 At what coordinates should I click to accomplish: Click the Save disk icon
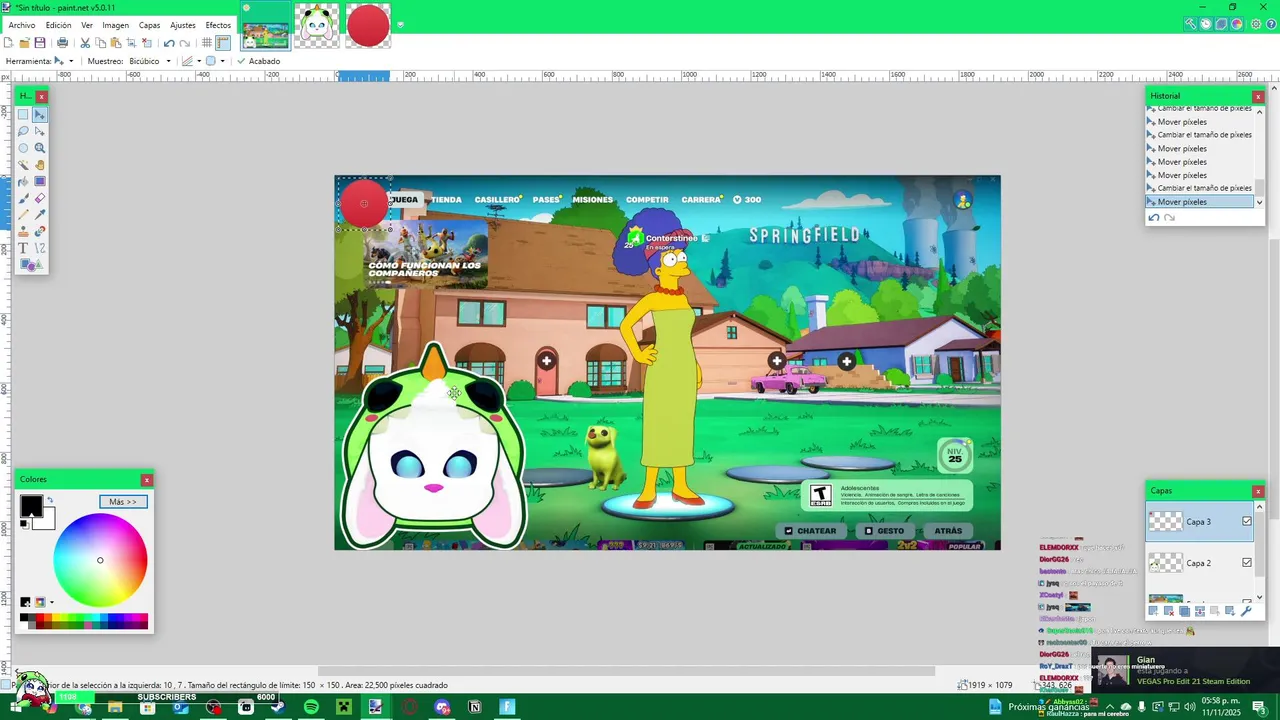click(40, 43)
